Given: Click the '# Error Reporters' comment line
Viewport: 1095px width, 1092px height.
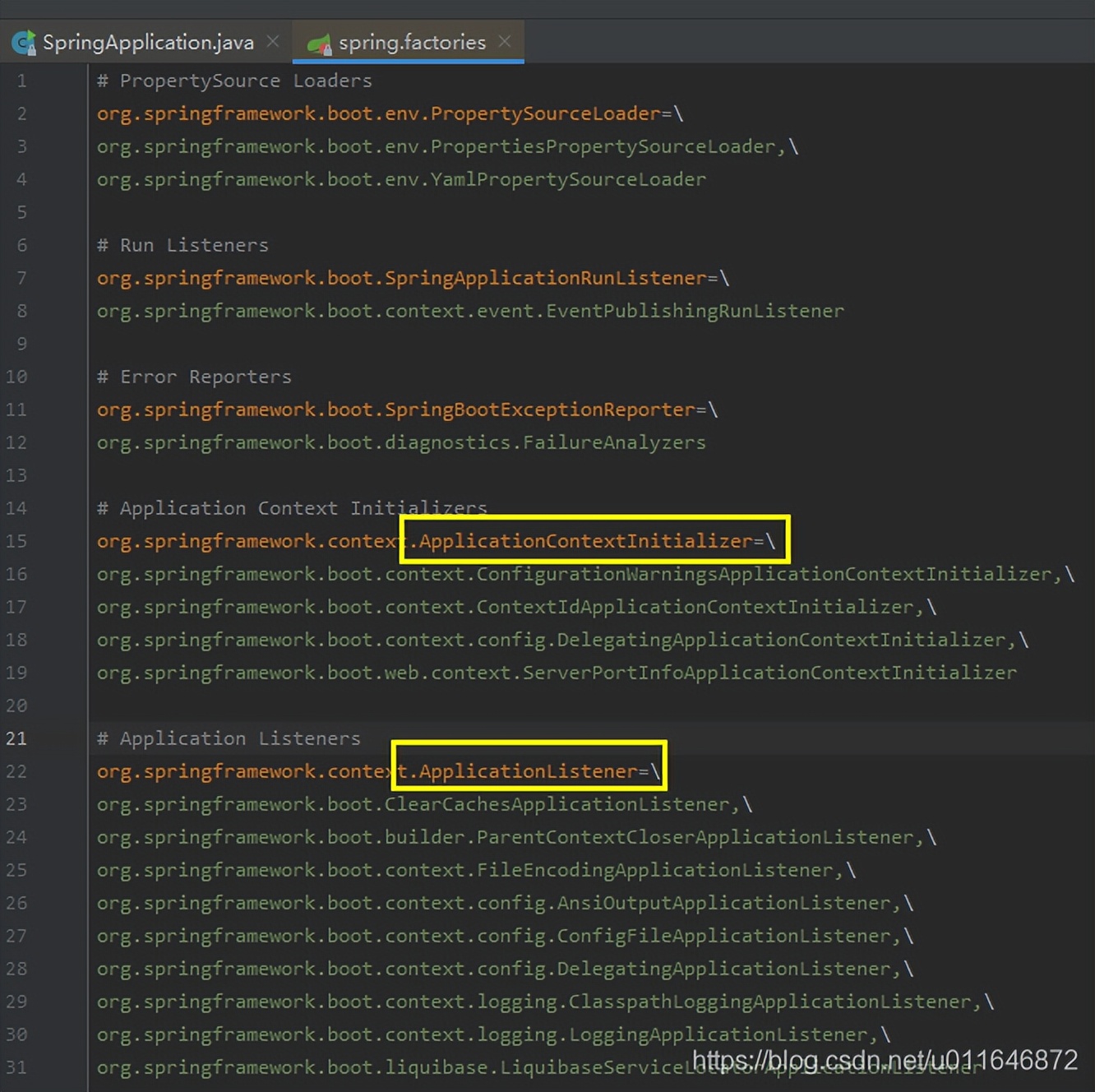Looking at the screenshot, I should (194, 377).
